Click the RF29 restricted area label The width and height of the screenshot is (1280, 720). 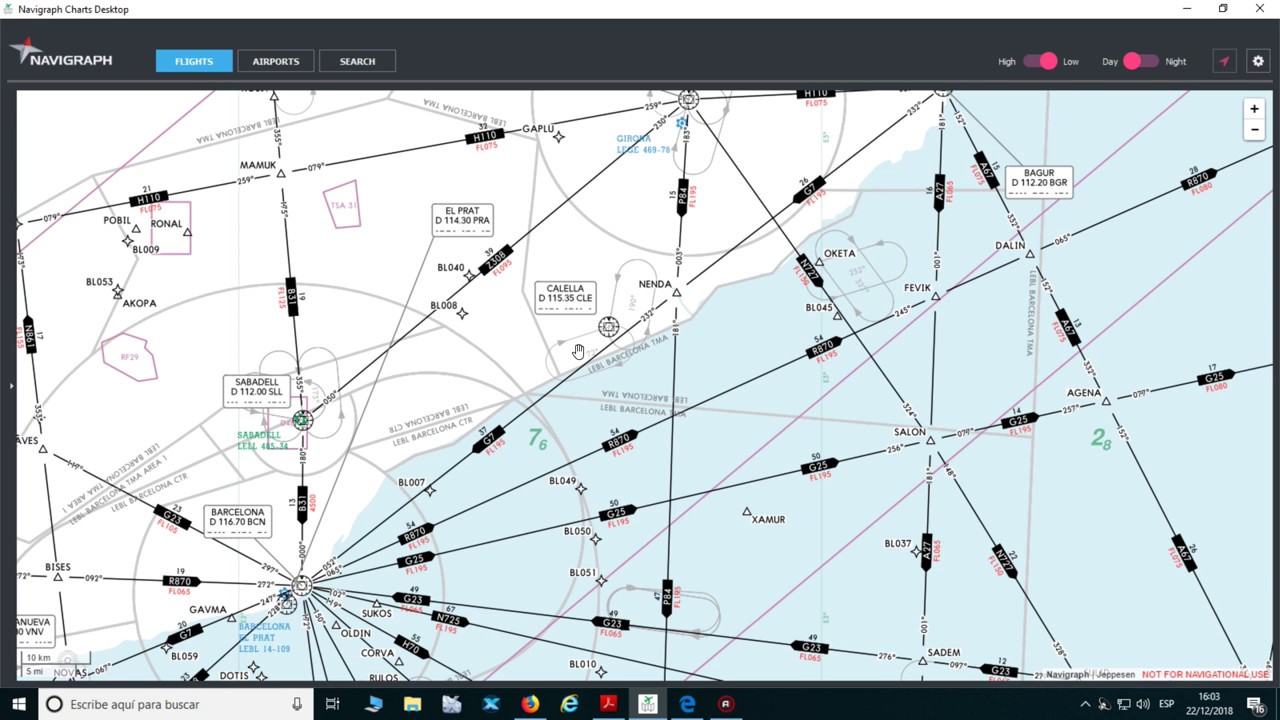tap(129, 357)
